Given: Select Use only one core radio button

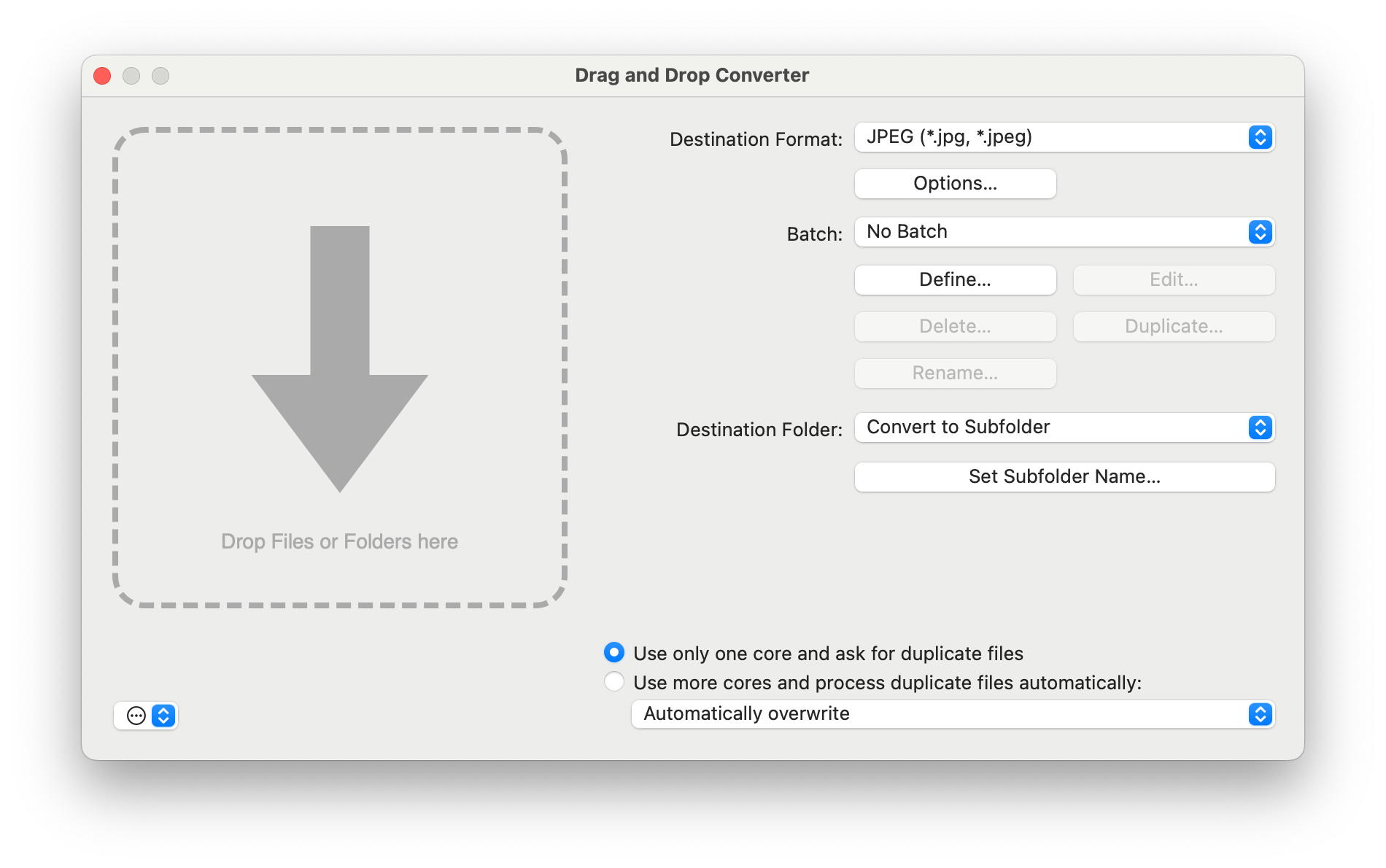Looking at the screenshot, I should 614,652.
